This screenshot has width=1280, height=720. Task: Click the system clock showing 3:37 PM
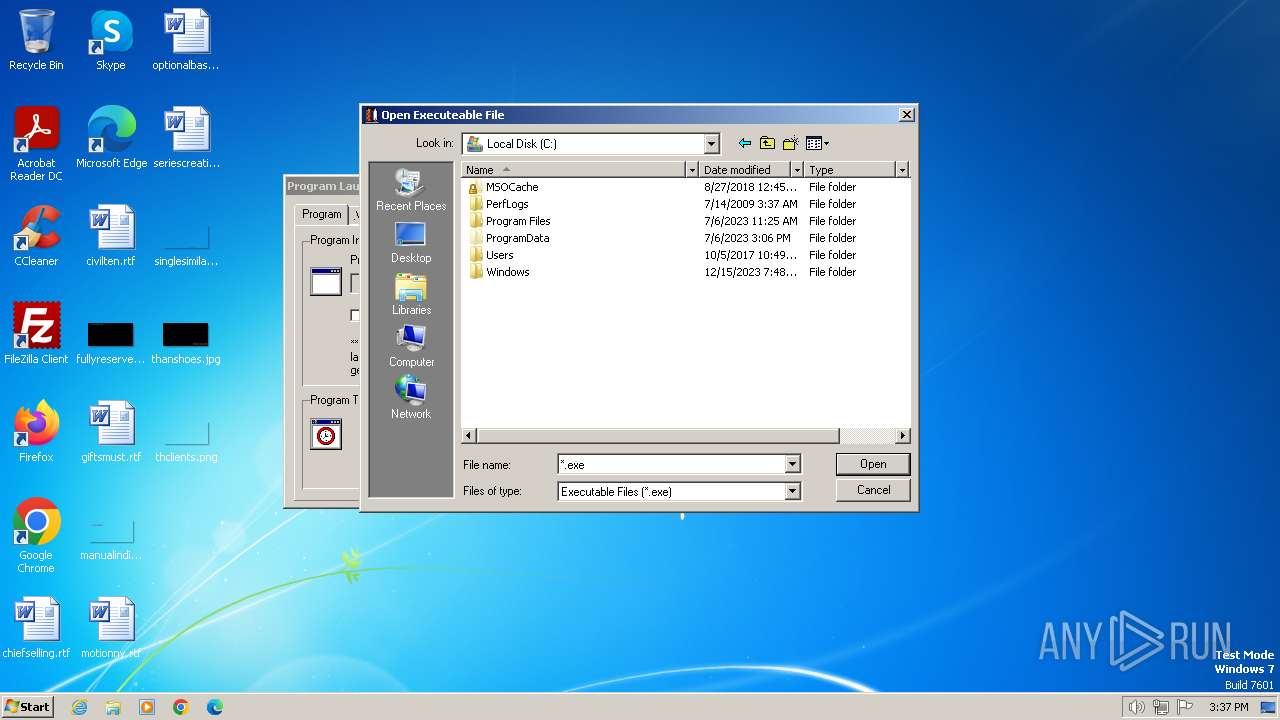pyautogui.click(x=1229, y=707)
